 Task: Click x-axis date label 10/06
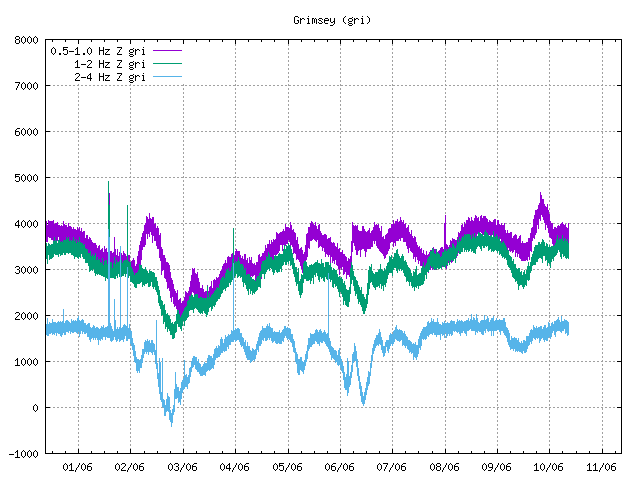(x=549, y=467)
